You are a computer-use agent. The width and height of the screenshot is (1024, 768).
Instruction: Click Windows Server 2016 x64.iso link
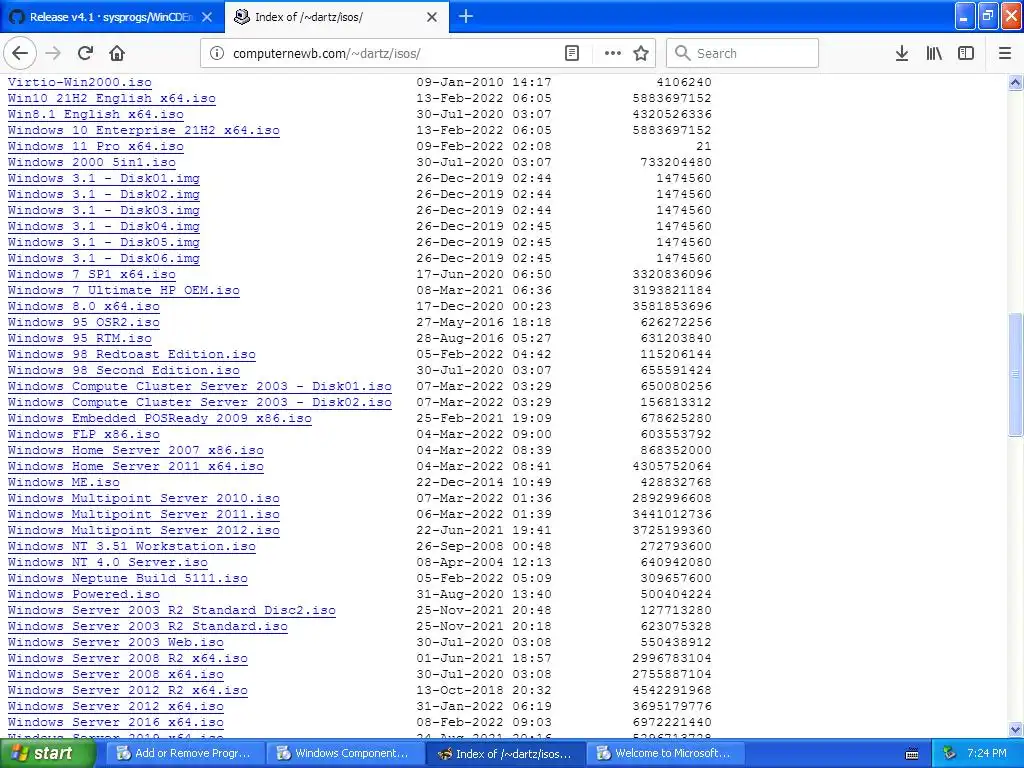116,722
